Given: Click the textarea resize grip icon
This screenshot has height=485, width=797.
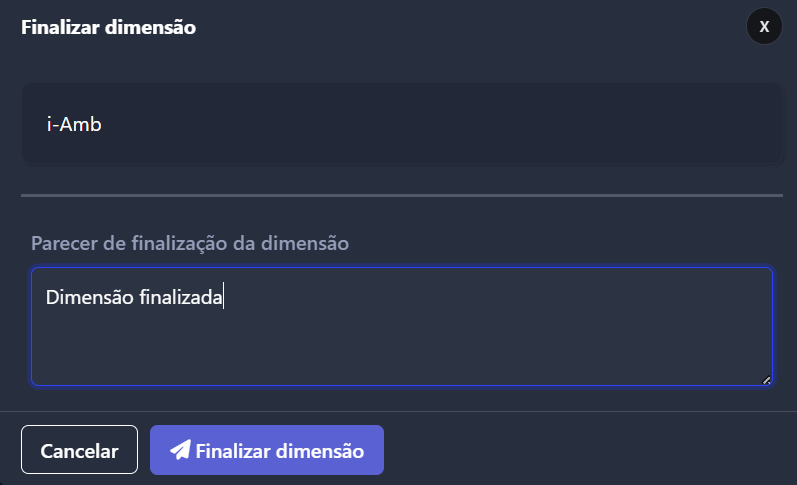Looking at the screenshot, I should point(766,380).
